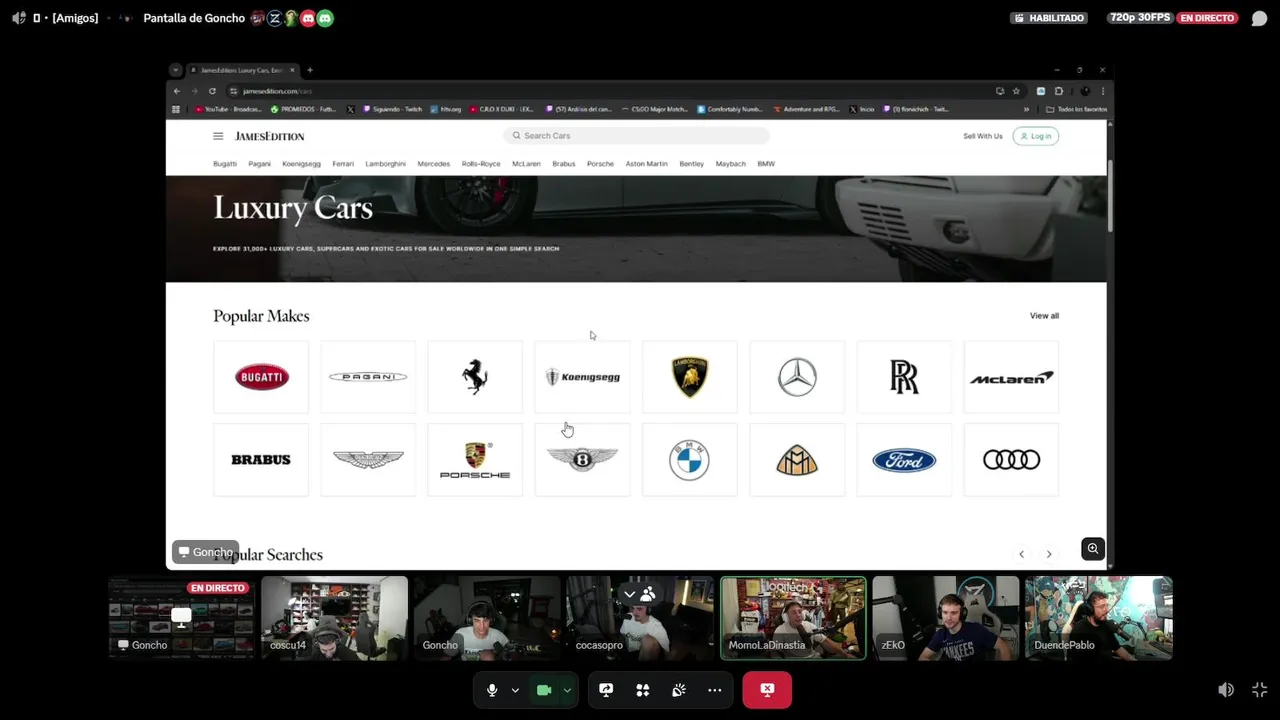Viewport: 1280px width, 720px height.
Task: Select MomoLaDinastia participant tile
Action: pyautogui.click(x=793, y=618)
